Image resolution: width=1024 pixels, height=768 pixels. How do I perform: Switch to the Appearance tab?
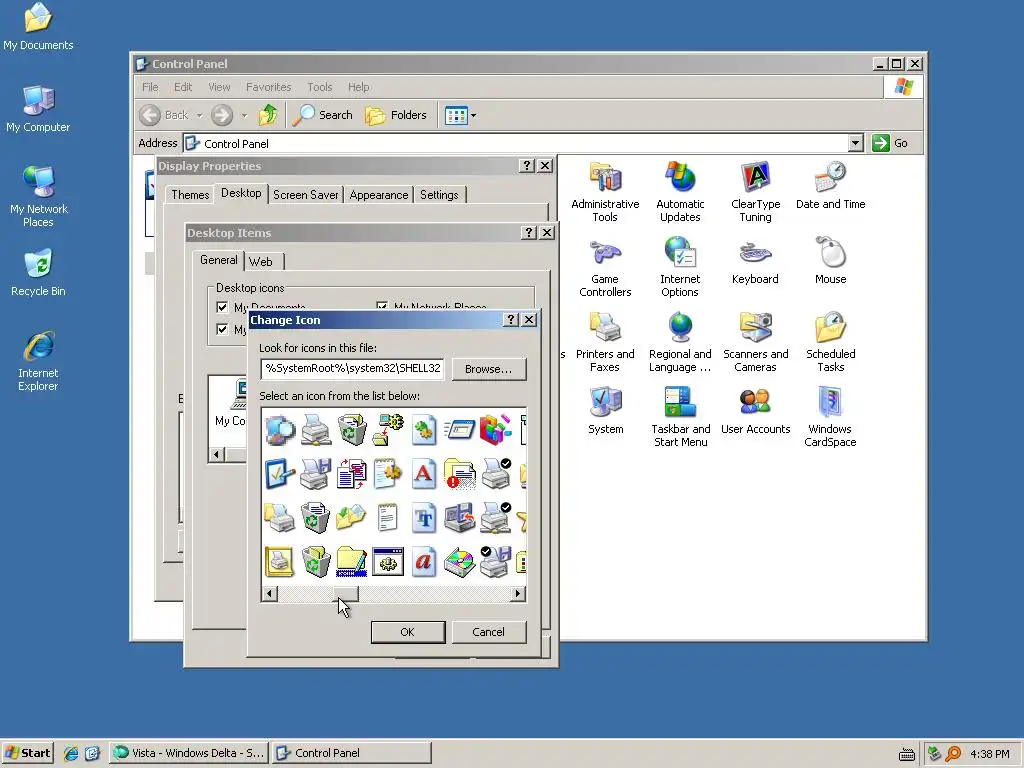379,195
